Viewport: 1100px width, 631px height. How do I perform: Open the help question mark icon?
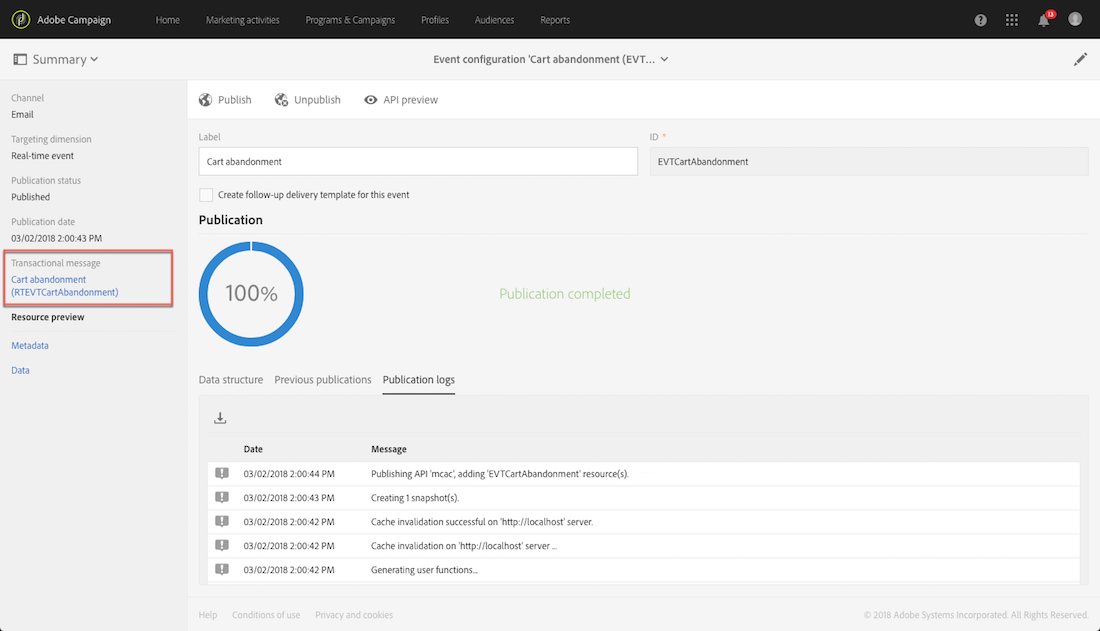point(981,20)
